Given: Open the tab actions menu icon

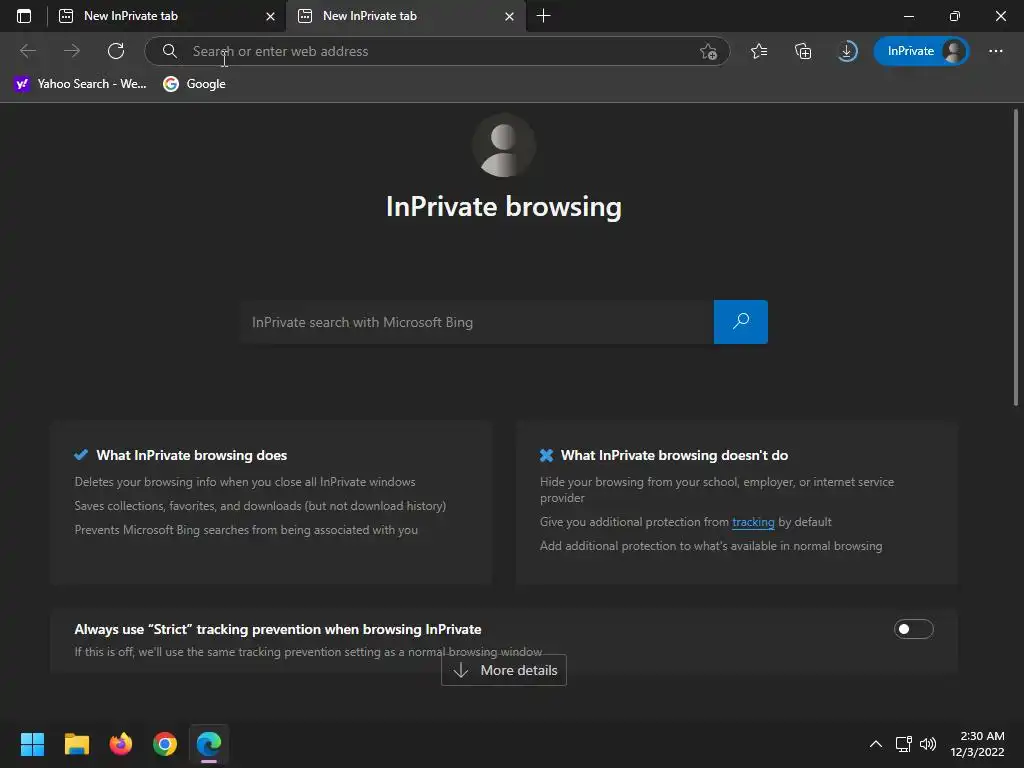Looking at the screenshot, I should pyautogui.click(x=24, y=16).
